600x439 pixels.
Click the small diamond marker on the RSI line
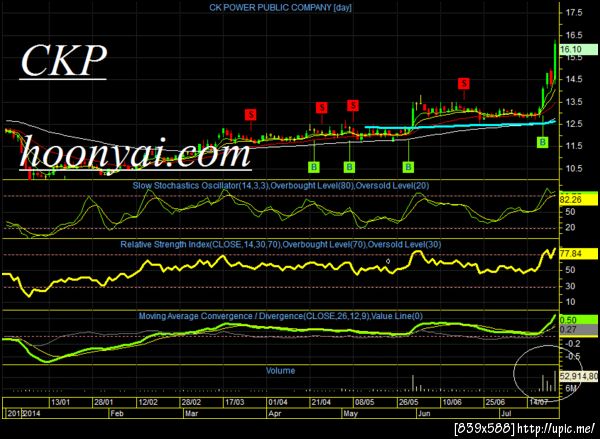[x=388, y=261]
